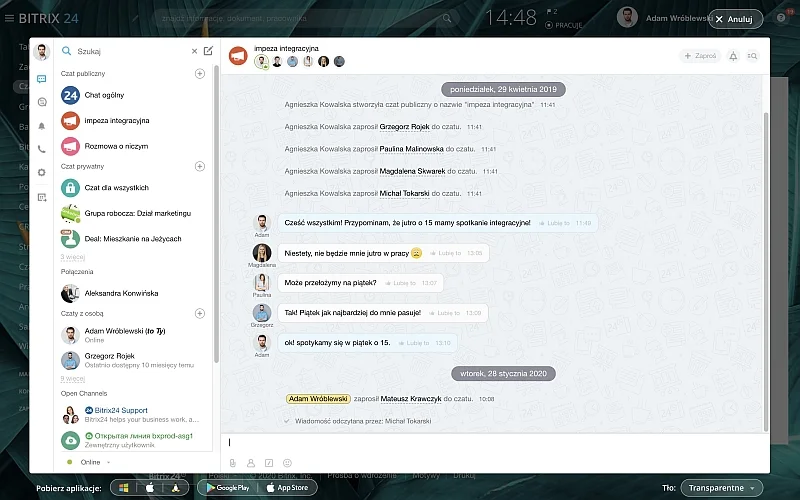Viewport: 800px width, 500px height.
Task: Open the phone calls icon in the sidebar
Action: click(x=42, y=149)
